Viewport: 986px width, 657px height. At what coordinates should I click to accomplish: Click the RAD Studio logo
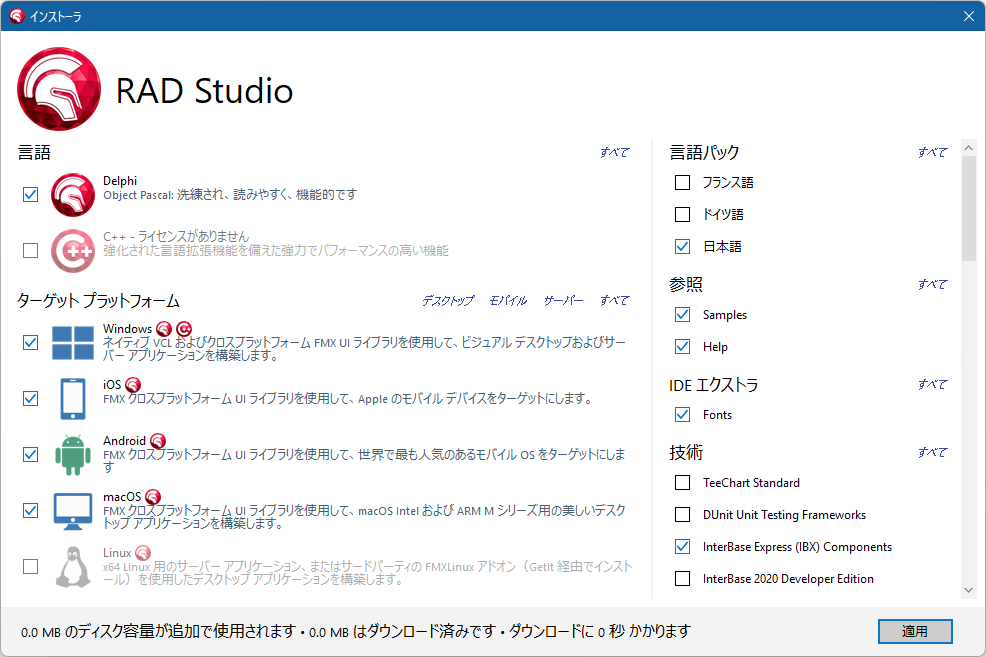pos(59,89)
